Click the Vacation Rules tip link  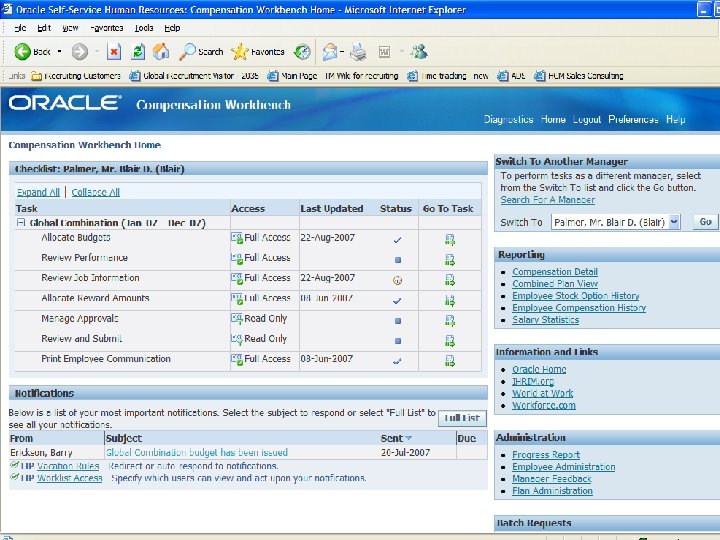click(68, 466)
